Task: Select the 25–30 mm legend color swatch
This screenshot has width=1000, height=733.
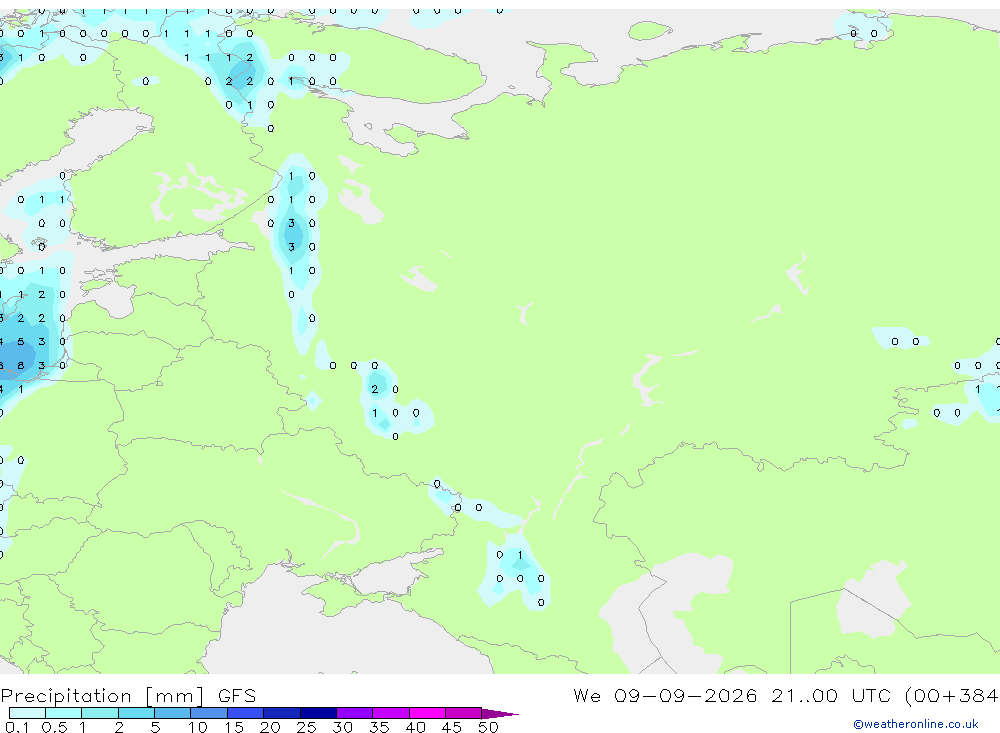Action: [x=318, y=713]
